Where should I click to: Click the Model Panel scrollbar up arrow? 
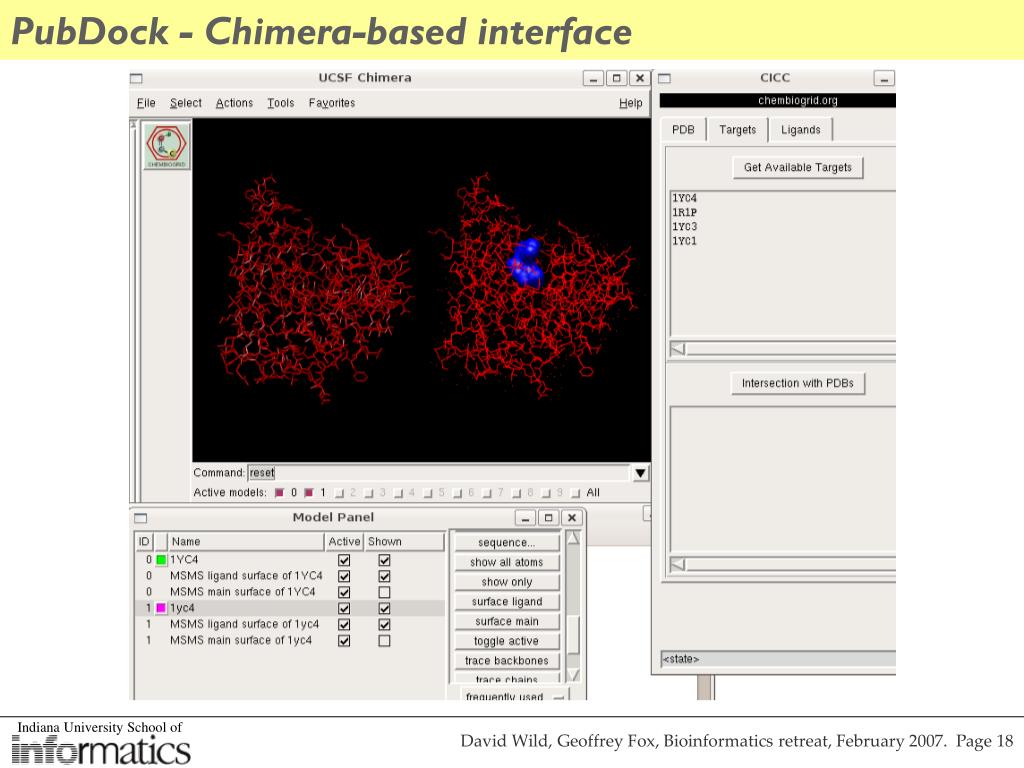coord(573,538)
